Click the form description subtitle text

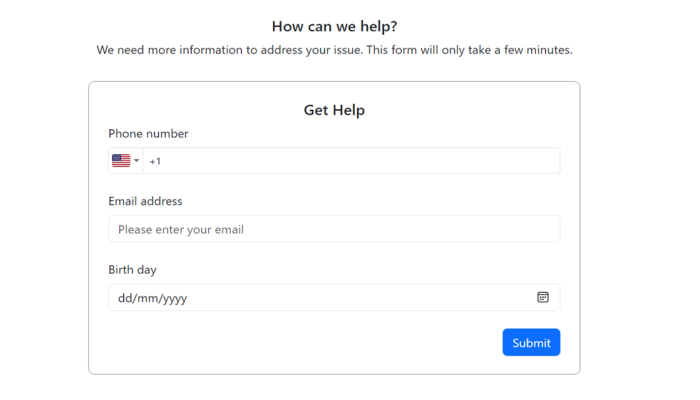coord(334,50)
